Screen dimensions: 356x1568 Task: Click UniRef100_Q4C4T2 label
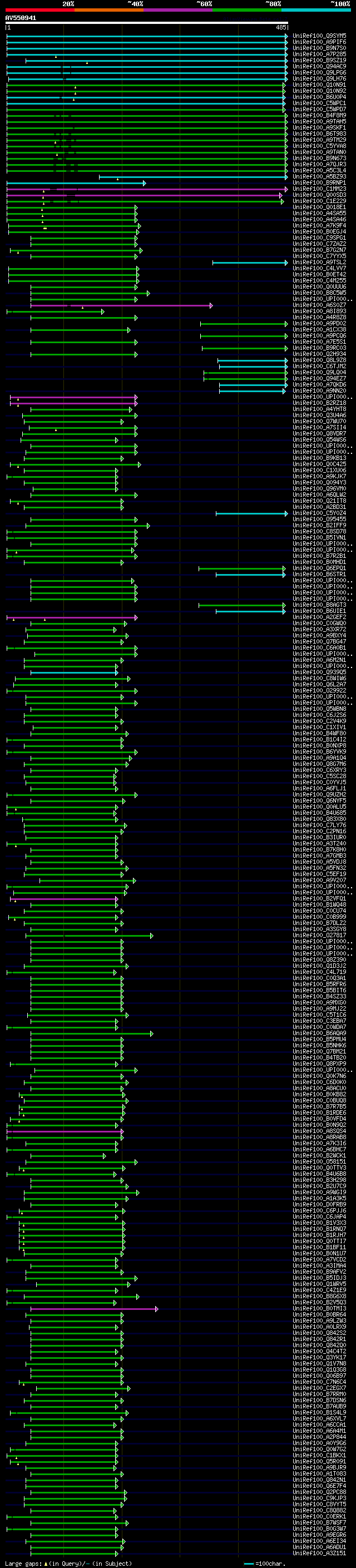point(319,1351)
